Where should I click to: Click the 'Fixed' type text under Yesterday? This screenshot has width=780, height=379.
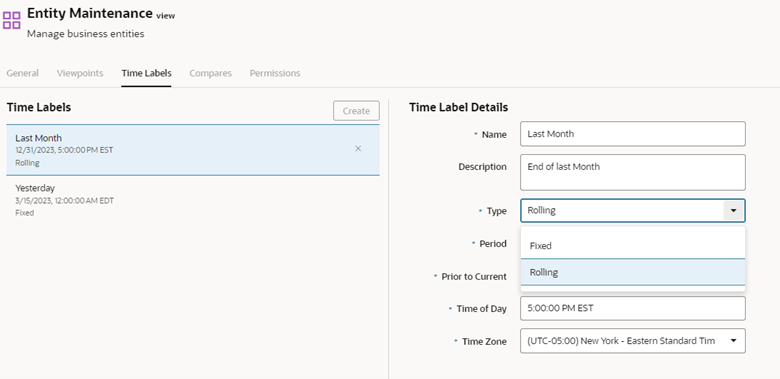(24, 213)
